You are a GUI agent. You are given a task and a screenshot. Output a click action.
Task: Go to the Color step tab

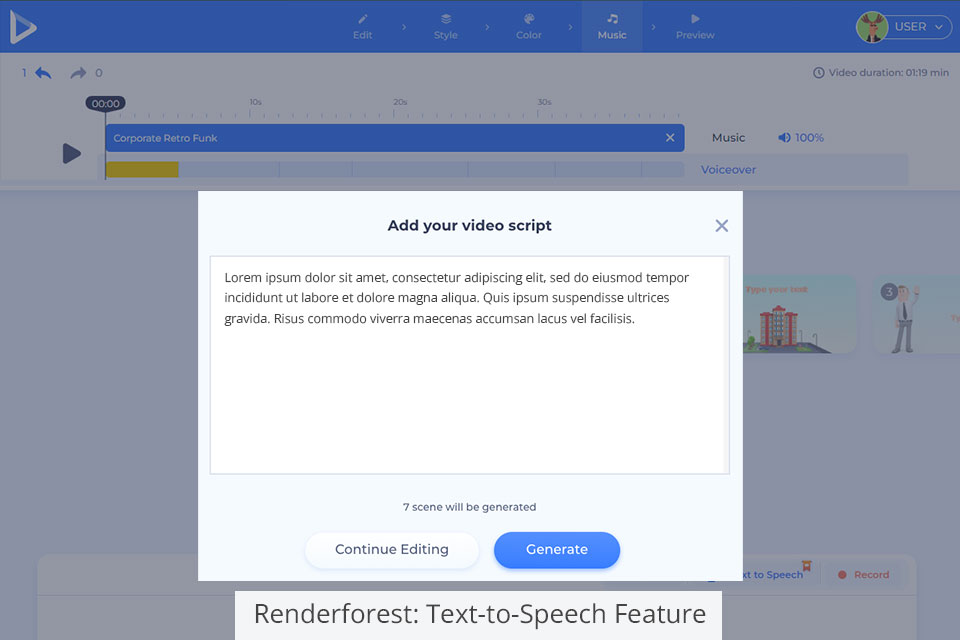[x=529, y=27]
